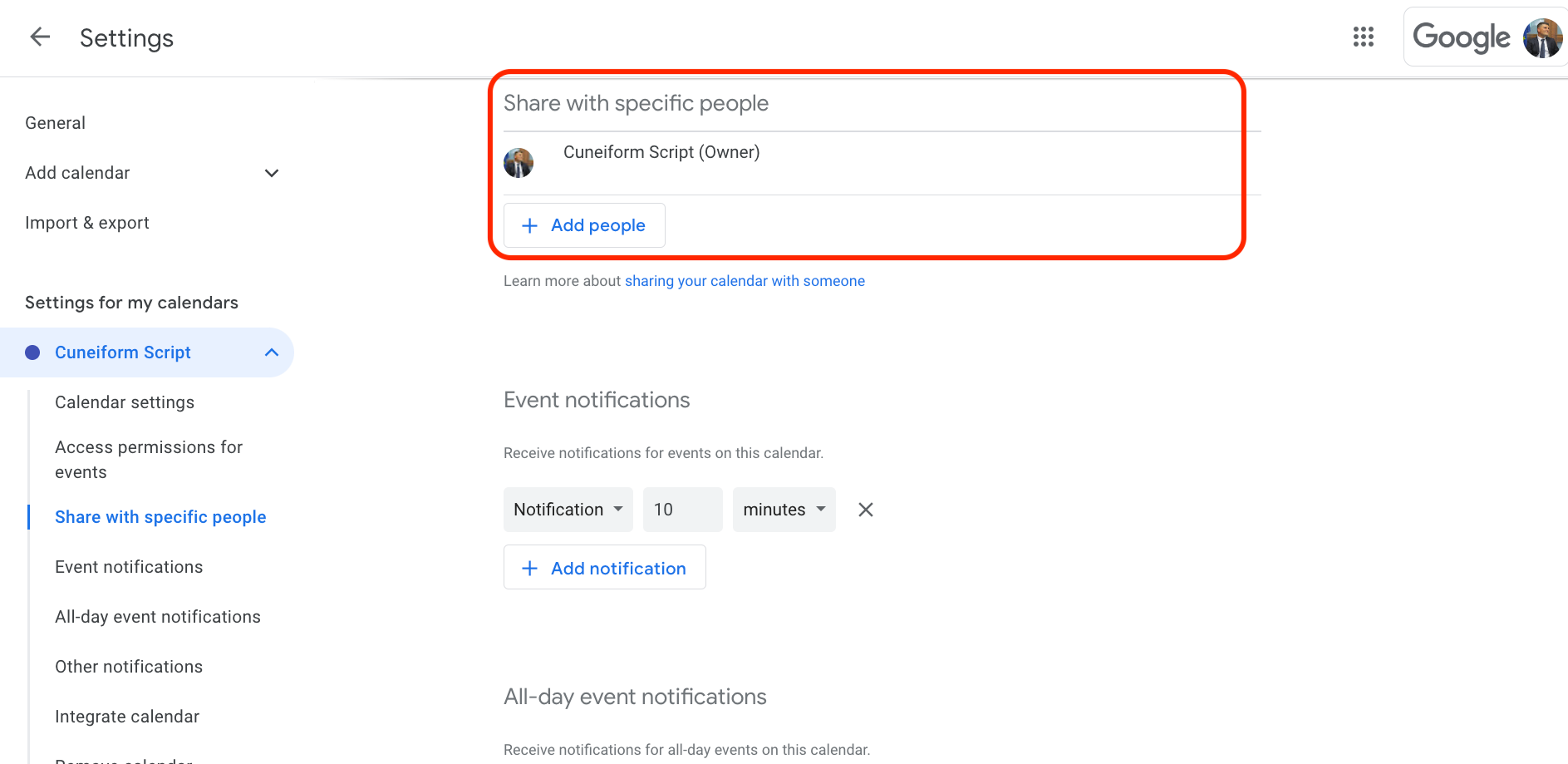Open Access permissions for events
Screen dimensions: 1568x764
click(149, 459)
